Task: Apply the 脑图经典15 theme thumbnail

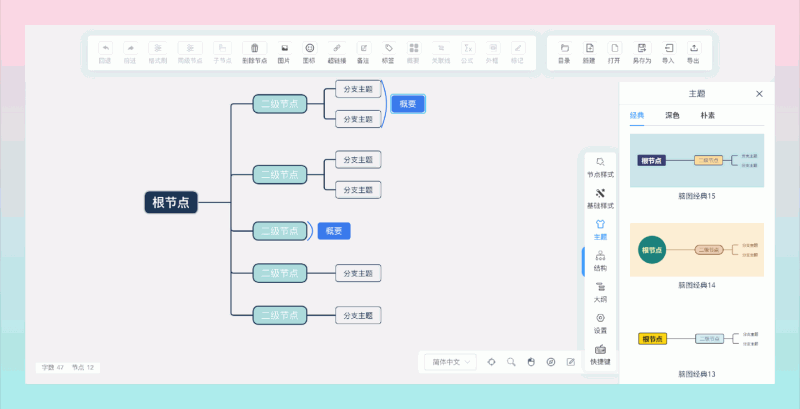Action: (x=697, y=160)
